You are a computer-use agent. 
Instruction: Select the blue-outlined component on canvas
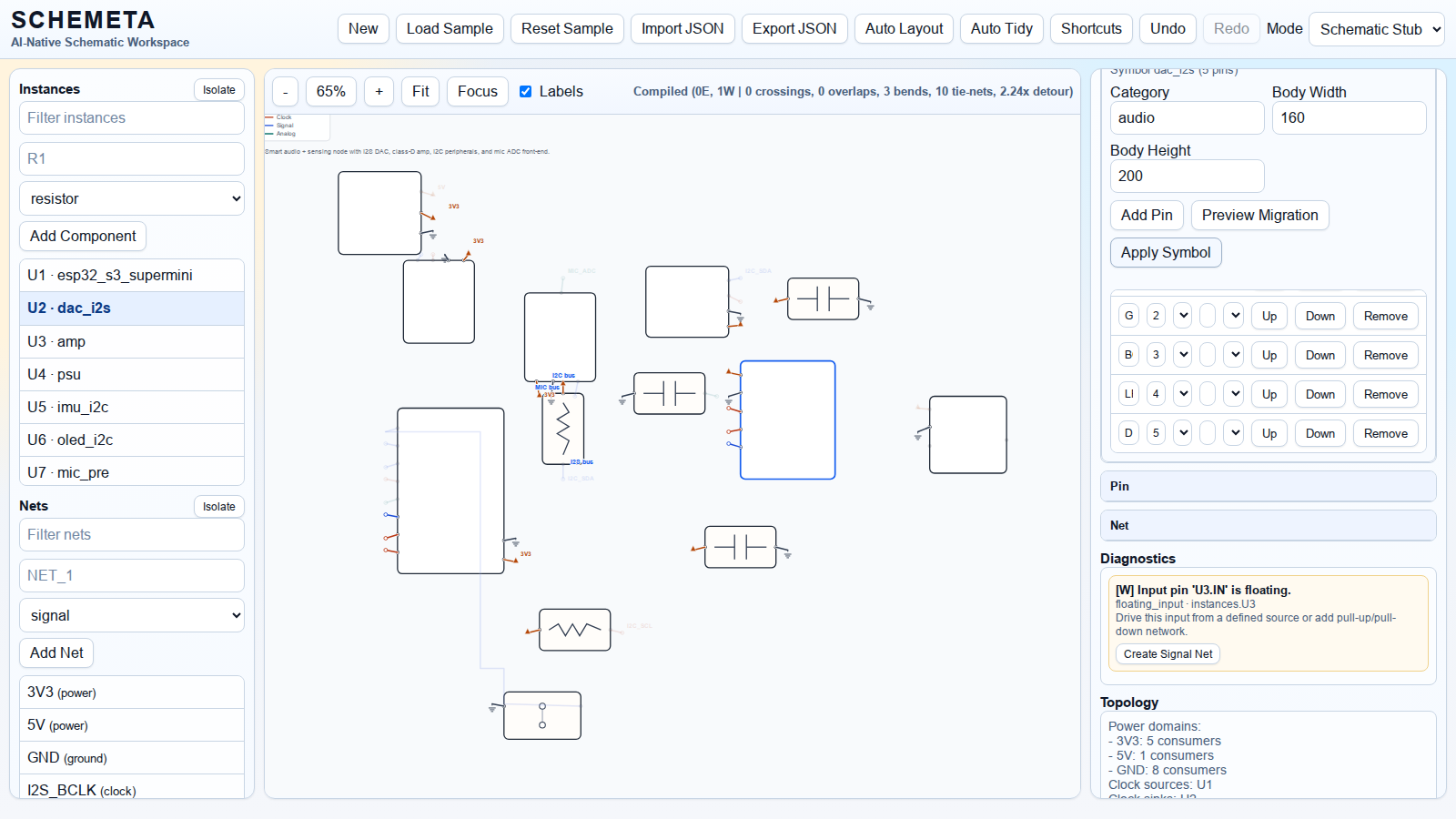click(x=787, y=420)
